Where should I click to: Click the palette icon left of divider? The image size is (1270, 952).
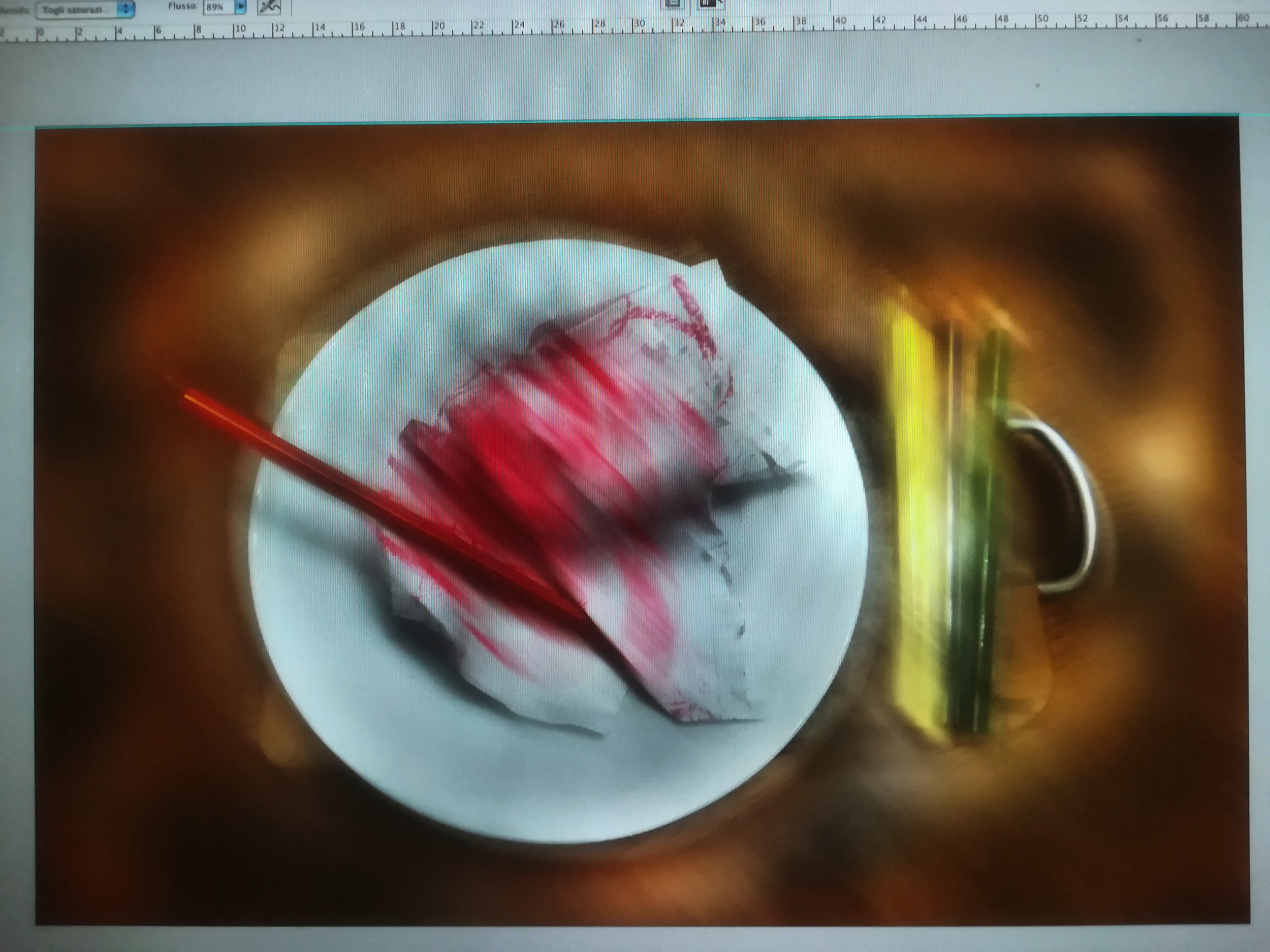coord(672,4)
